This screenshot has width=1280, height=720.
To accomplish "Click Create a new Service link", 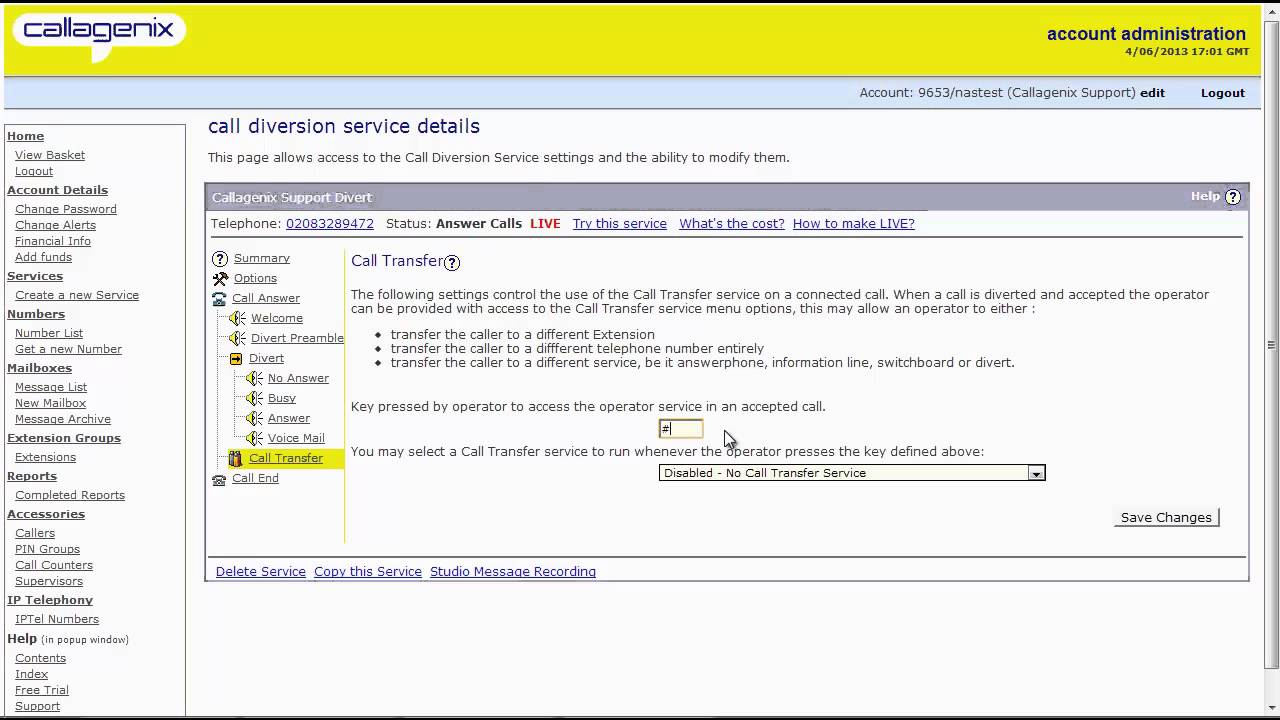I will pyautogui.click(x=77, y=295).
